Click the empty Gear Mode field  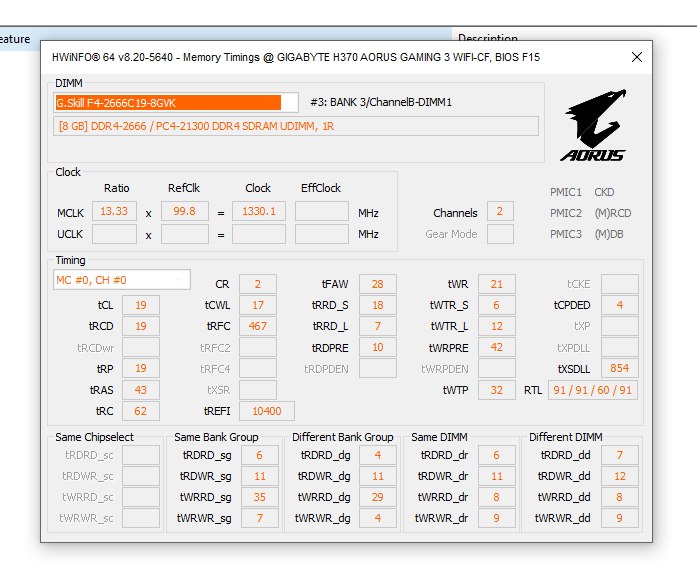point(500,234)
